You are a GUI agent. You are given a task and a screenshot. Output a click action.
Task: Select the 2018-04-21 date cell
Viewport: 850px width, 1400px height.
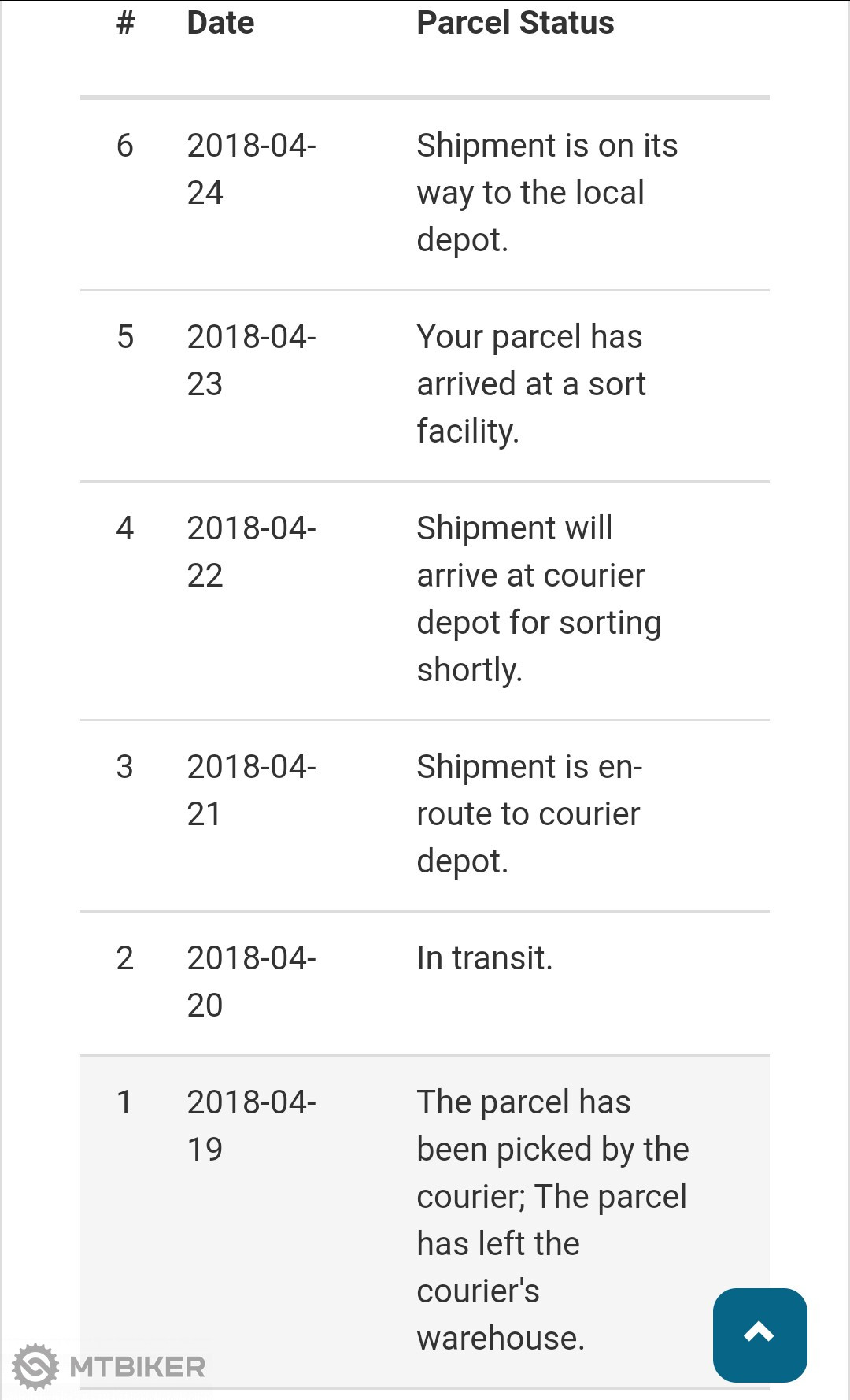click(x=250, y=790)
